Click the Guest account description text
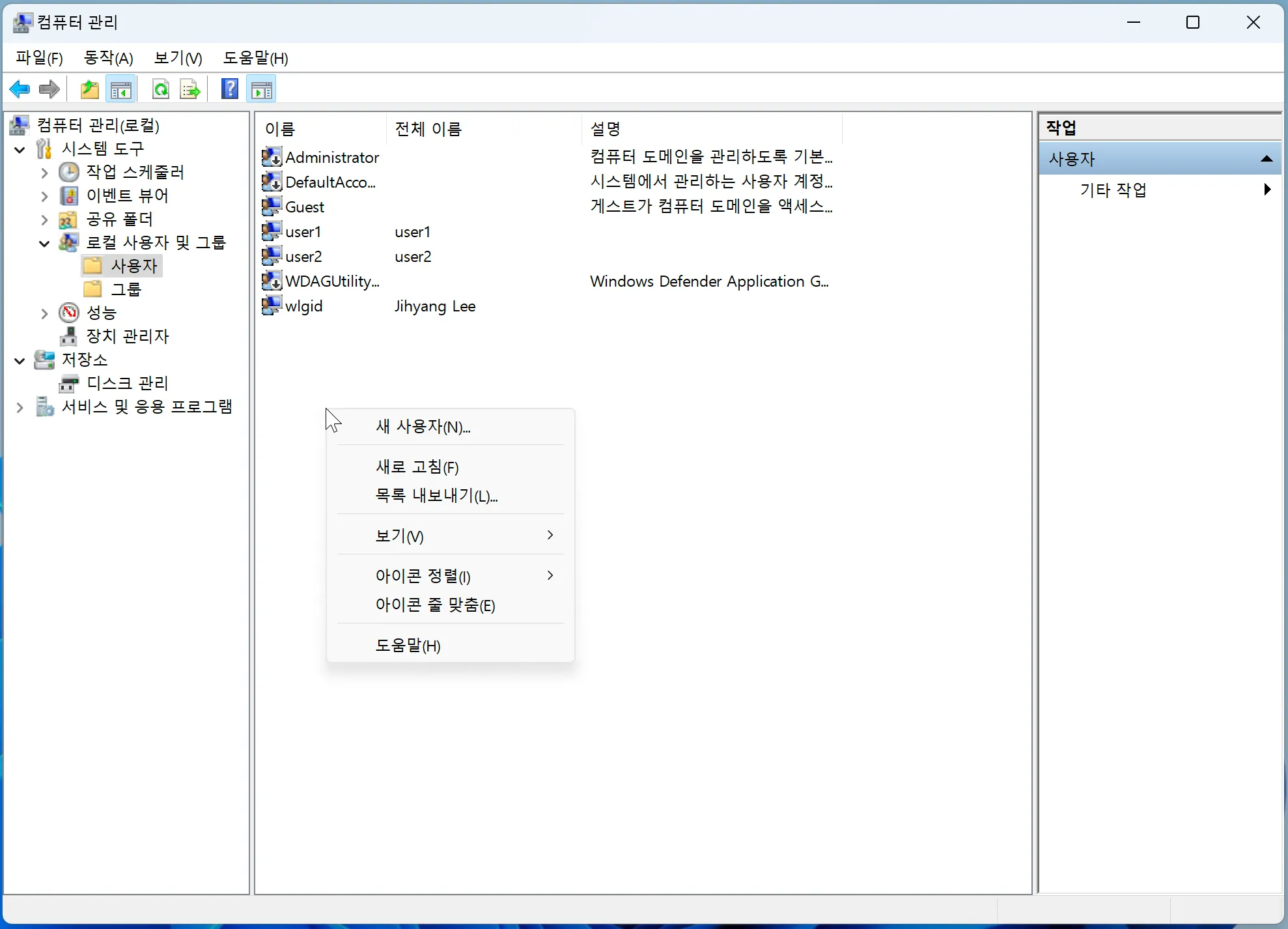 [x=711, y=207]
